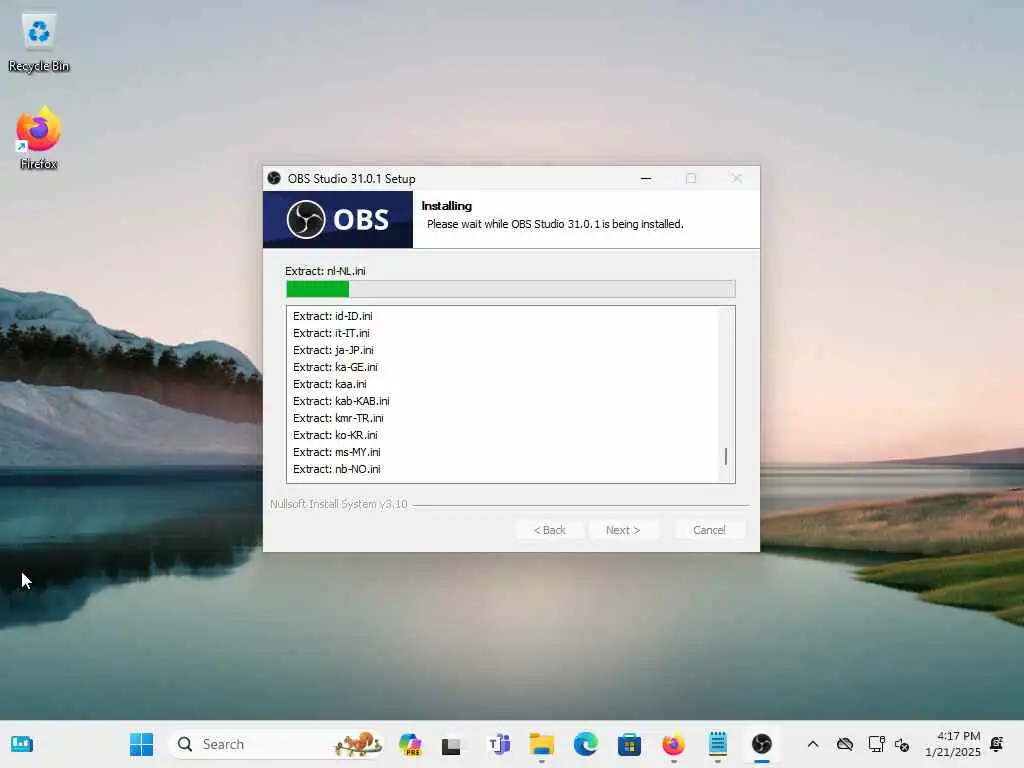
Task: Launch Microsoft Edge from the taskbar
Action: 586,744
